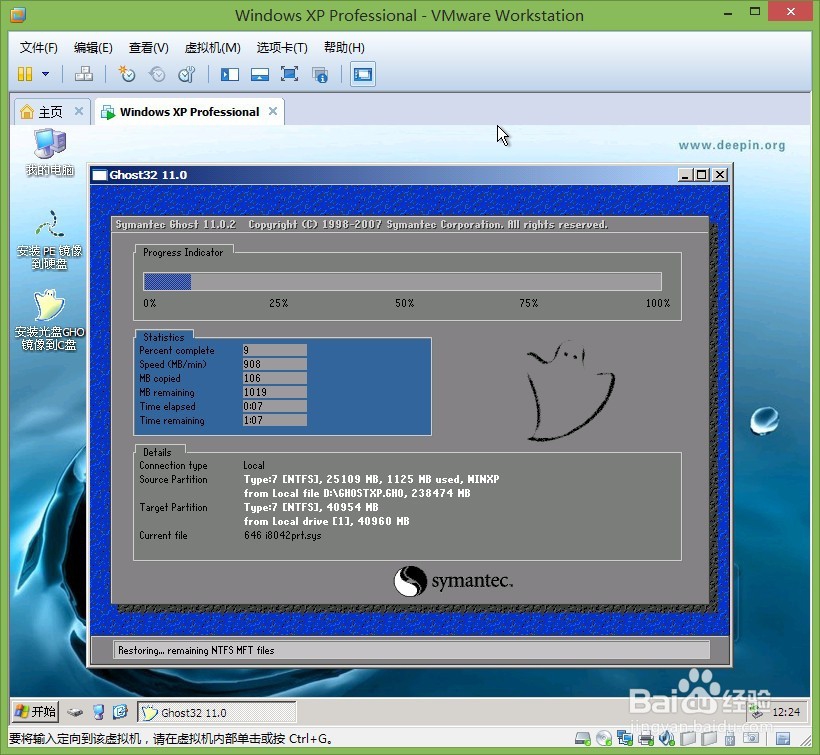Screen dimensions: 820x755
Task: Revert VM to previous snapshot
Action: [157, 74]
